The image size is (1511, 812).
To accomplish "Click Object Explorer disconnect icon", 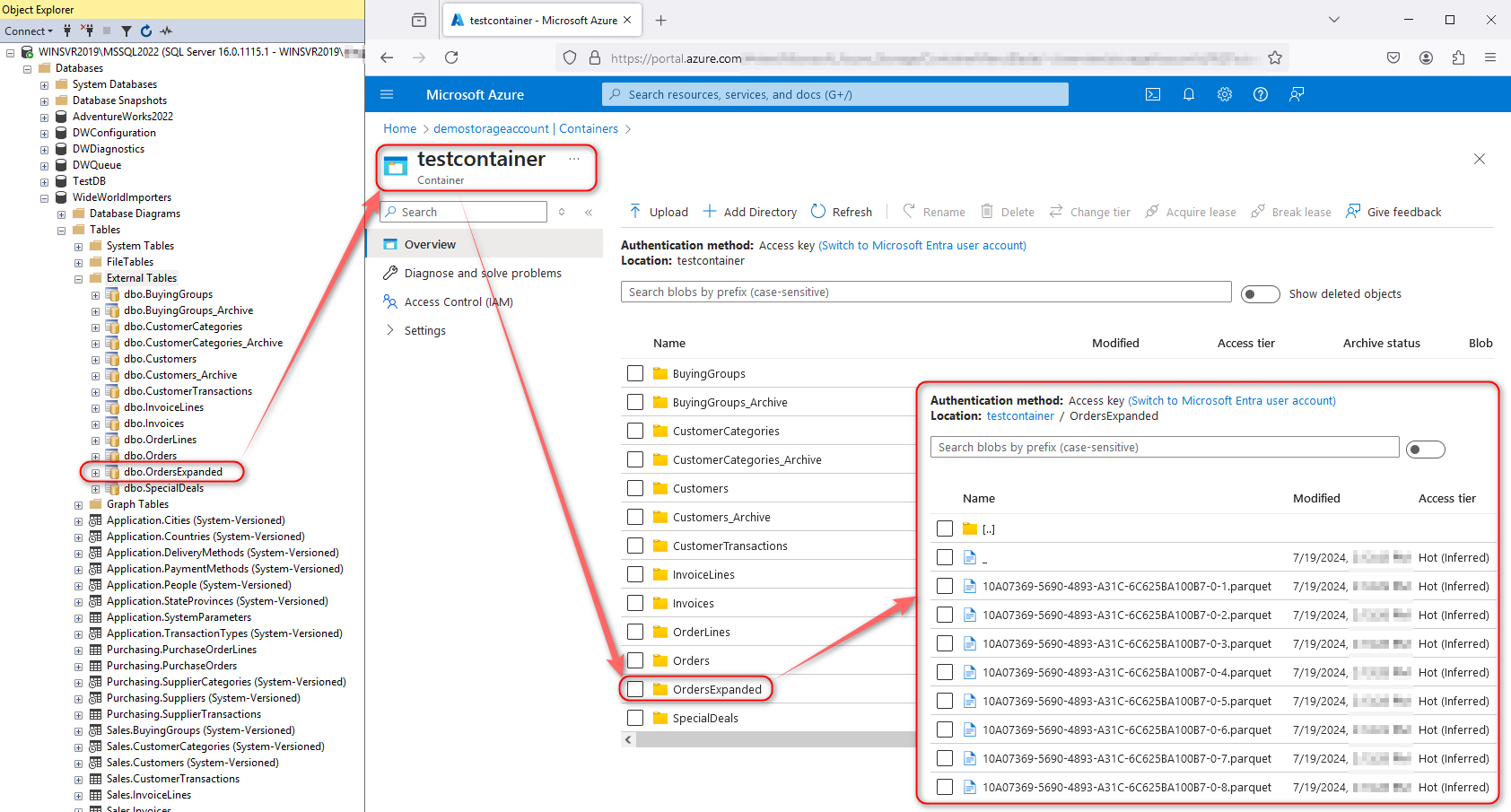I will [x=87, y=31].
